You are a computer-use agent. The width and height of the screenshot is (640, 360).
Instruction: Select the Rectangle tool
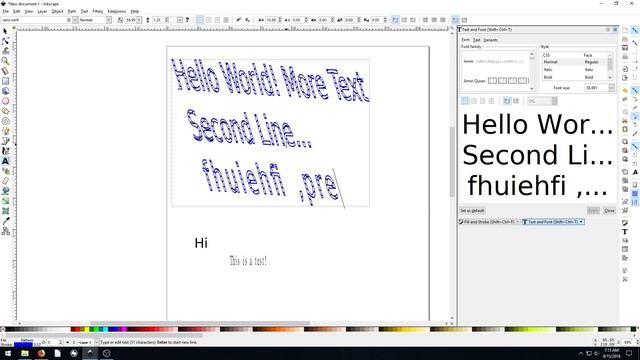pos(5,81)
